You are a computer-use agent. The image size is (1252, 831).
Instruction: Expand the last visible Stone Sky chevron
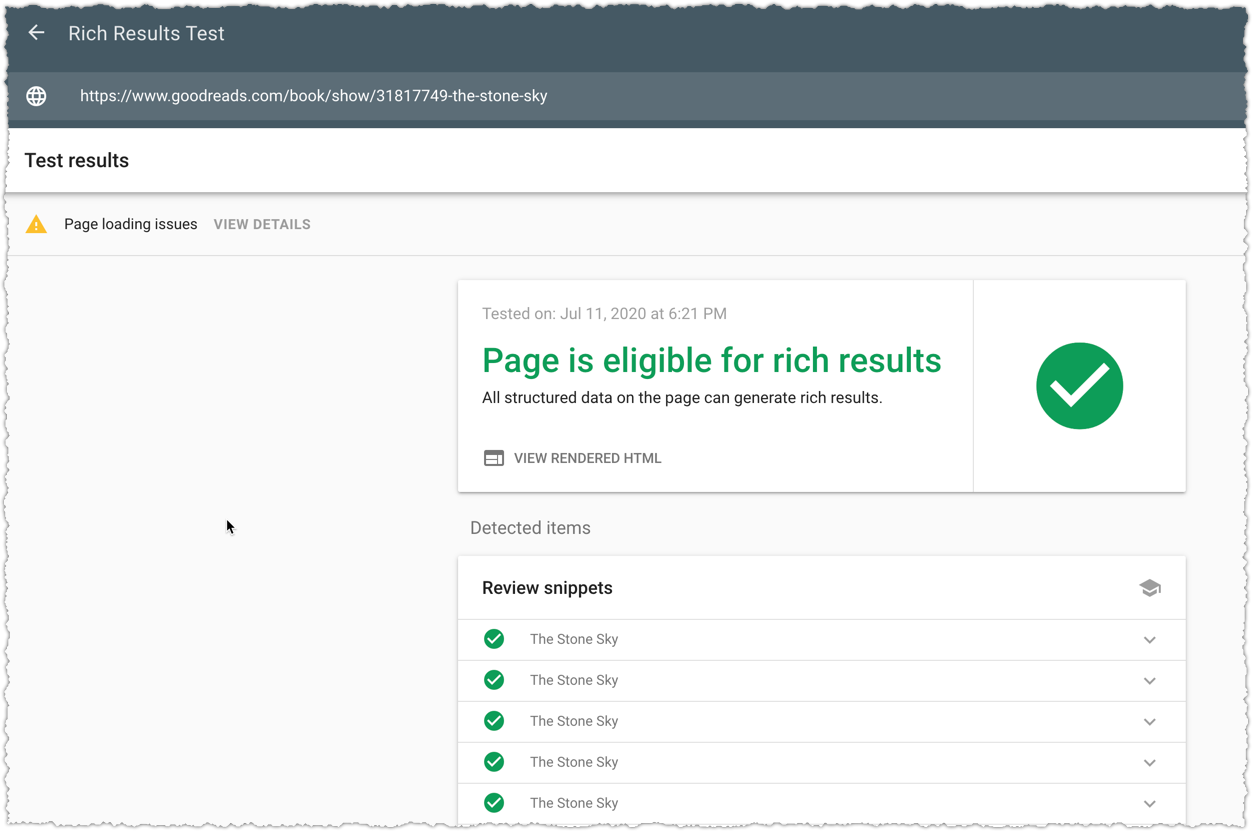pos(1150,804)
